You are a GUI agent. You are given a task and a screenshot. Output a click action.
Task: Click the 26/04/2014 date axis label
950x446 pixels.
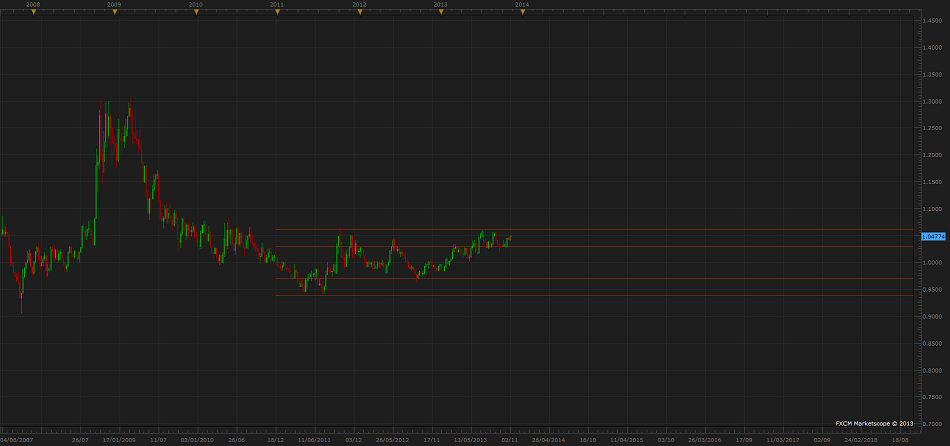[x=547, y=438]
